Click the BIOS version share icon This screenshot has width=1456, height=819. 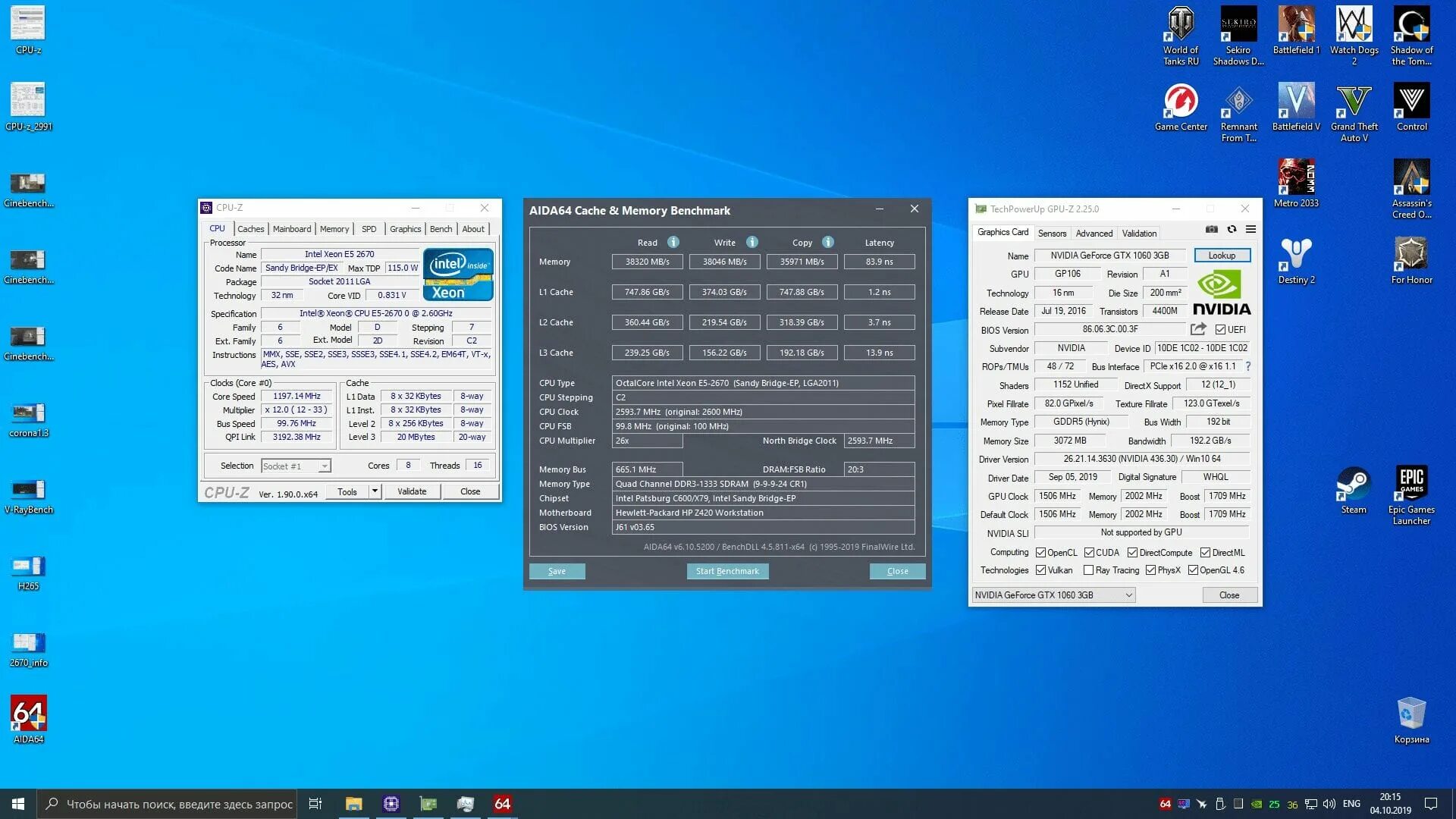click(1198, 329)
